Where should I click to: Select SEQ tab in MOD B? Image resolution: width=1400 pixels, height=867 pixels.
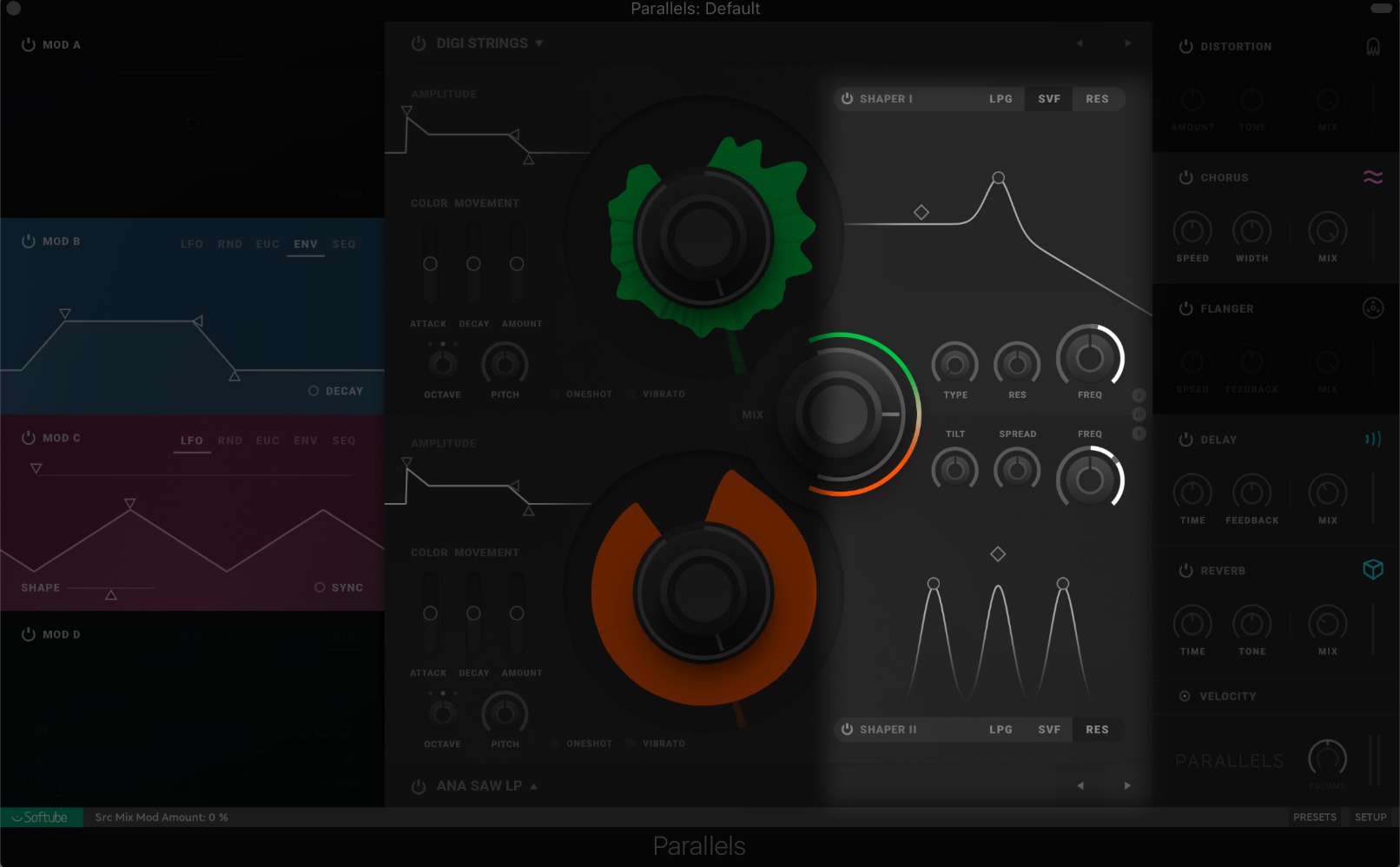pyautogui.click(x=344, y=244)
